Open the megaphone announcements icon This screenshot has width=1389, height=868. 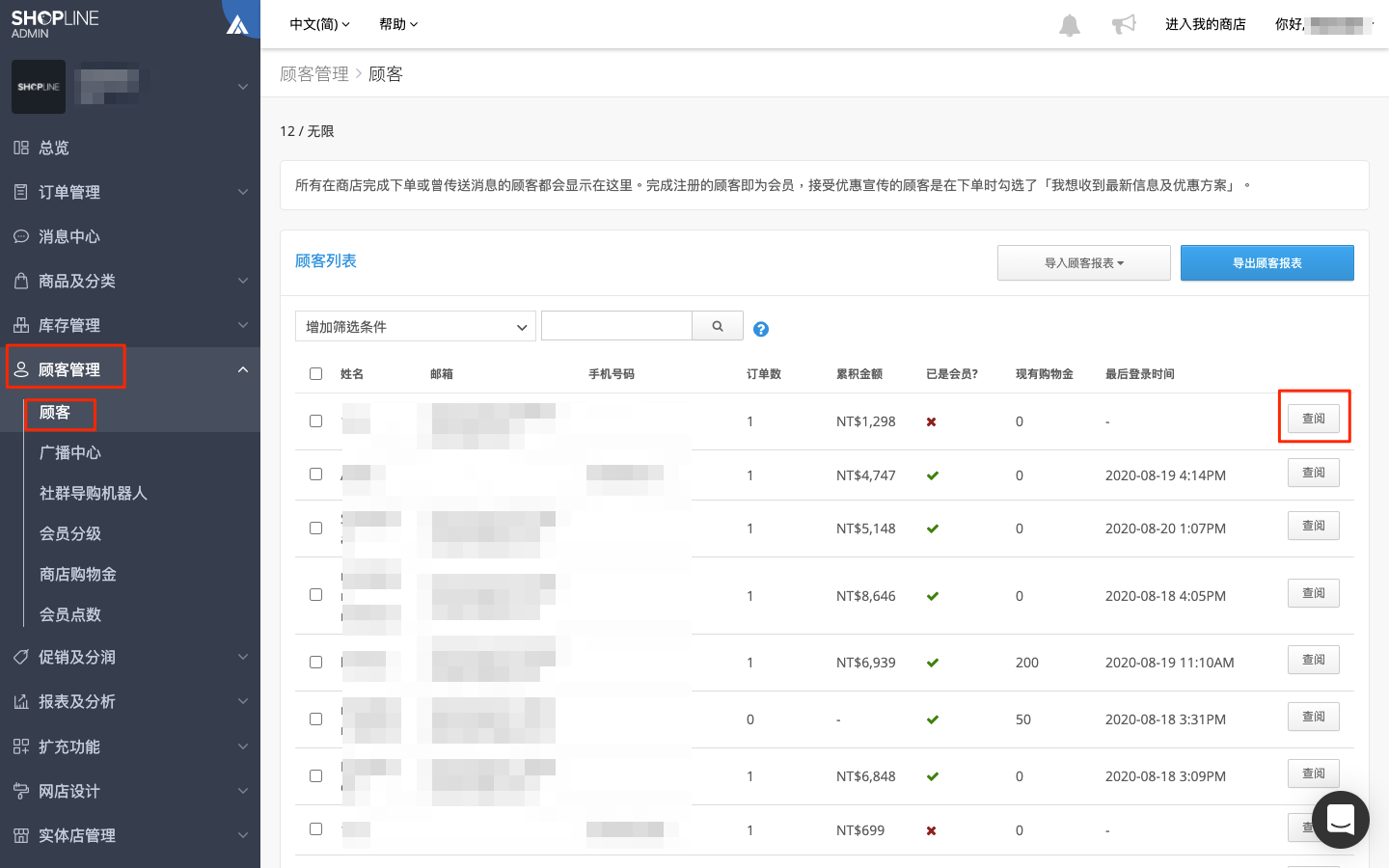1124,24
